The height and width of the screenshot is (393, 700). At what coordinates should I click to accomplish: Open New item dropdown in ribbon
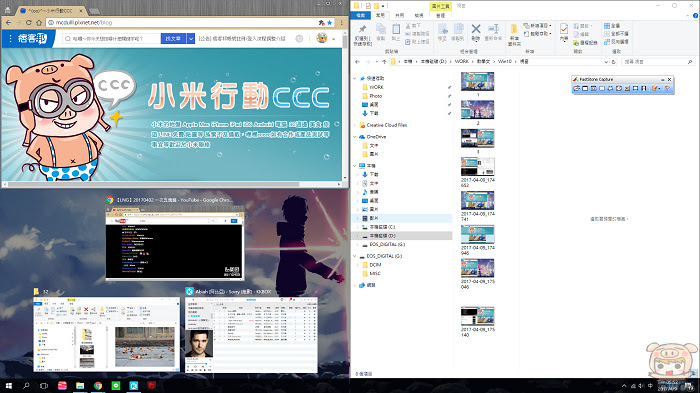point(538,25)
